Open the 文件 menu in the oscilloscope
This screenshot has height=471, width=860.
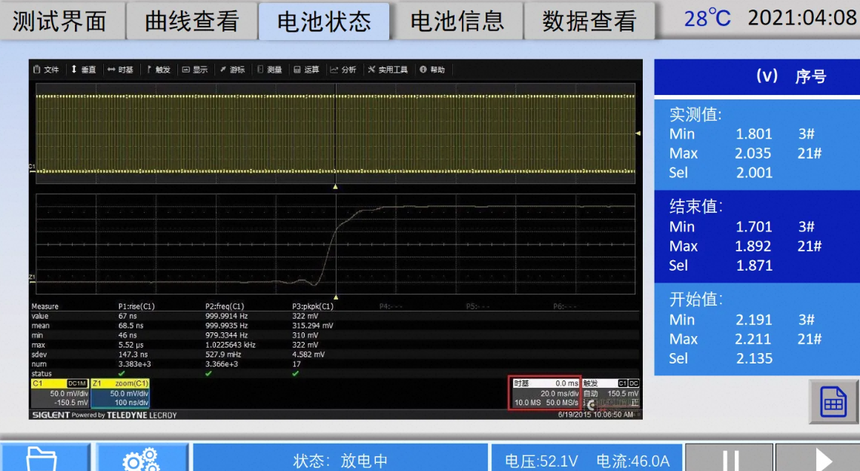46,70
